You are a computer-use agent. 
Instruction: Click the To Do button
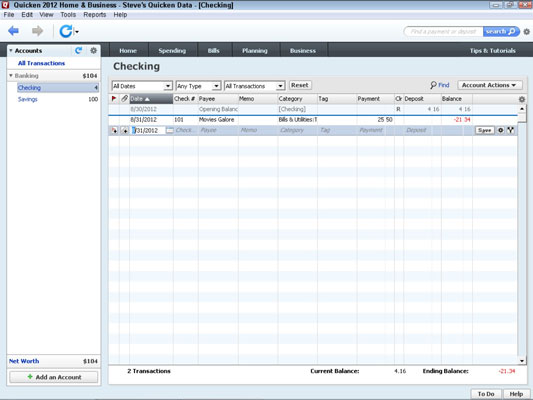tap(486, 394)
